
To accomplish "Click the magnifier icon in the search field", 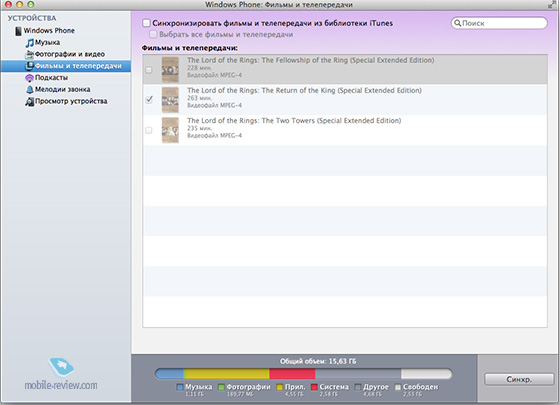I will [x=458, y=23].
